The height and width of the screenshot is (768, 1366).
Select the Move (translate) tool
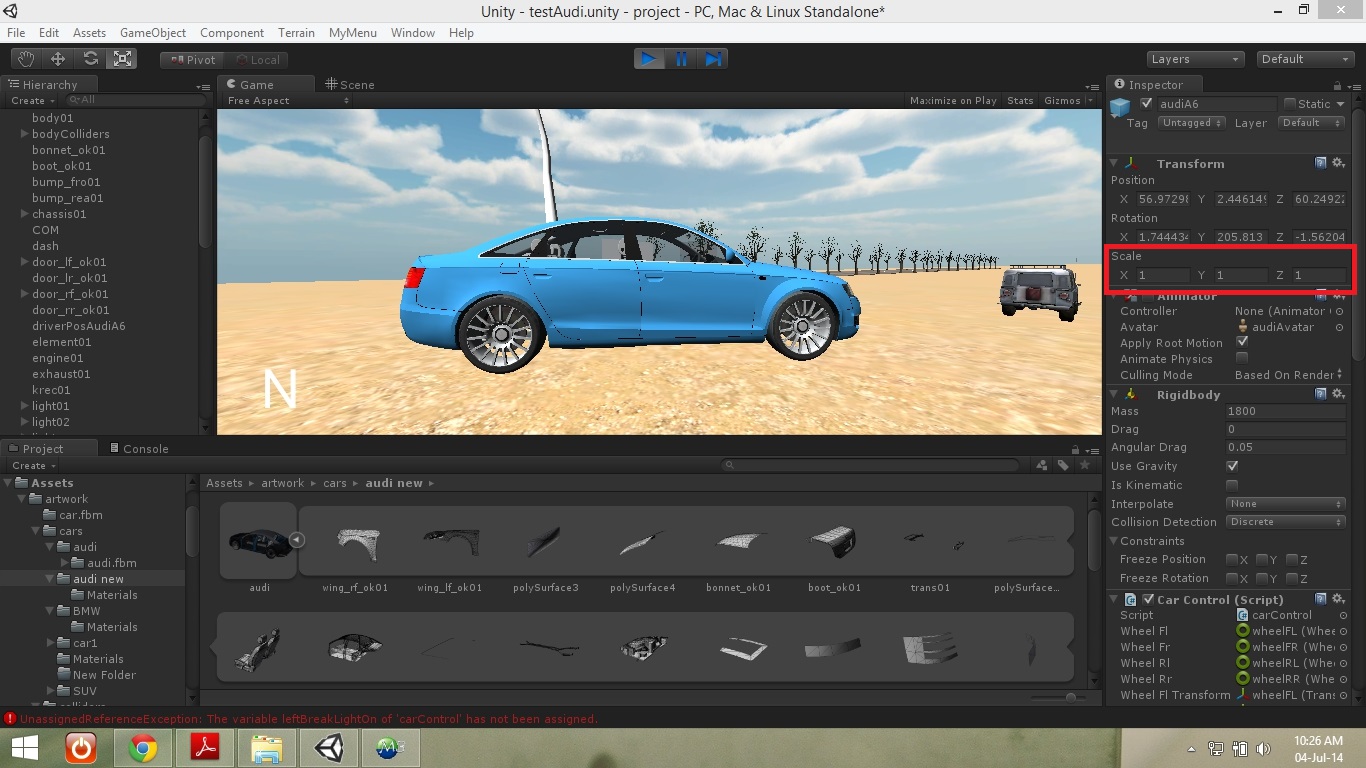click(x=58, y=59)
